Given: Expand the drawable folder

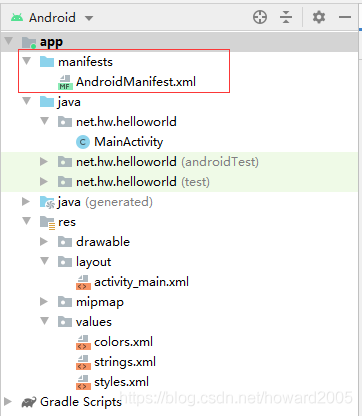Looking at the screenshot, I should (x=44, y=242).
